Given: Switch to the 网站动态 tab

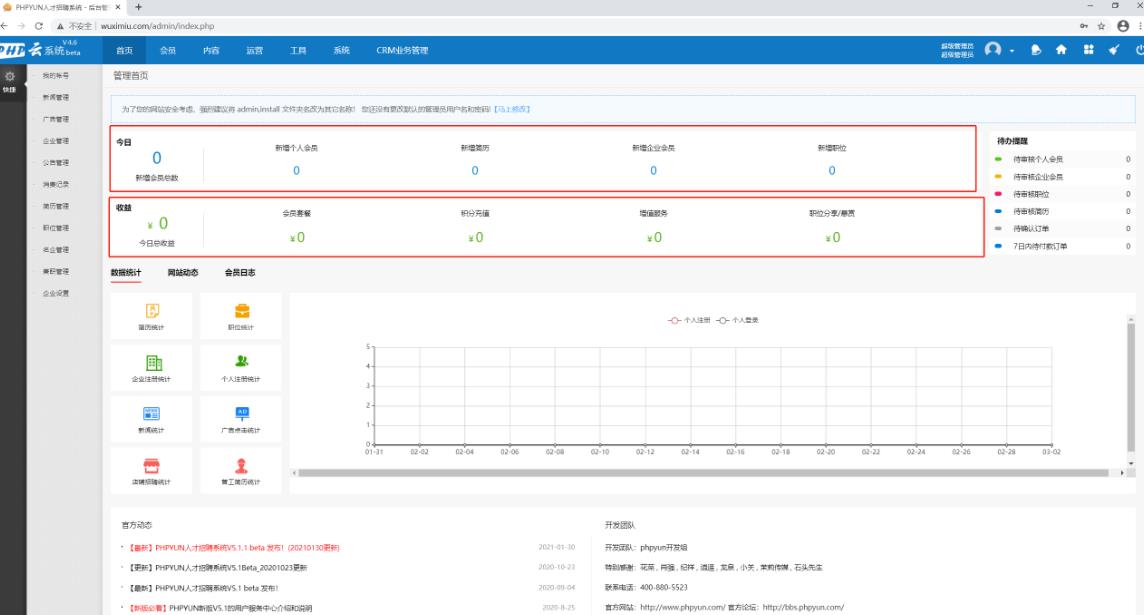Looking at the screenshot, I should 182,272.
